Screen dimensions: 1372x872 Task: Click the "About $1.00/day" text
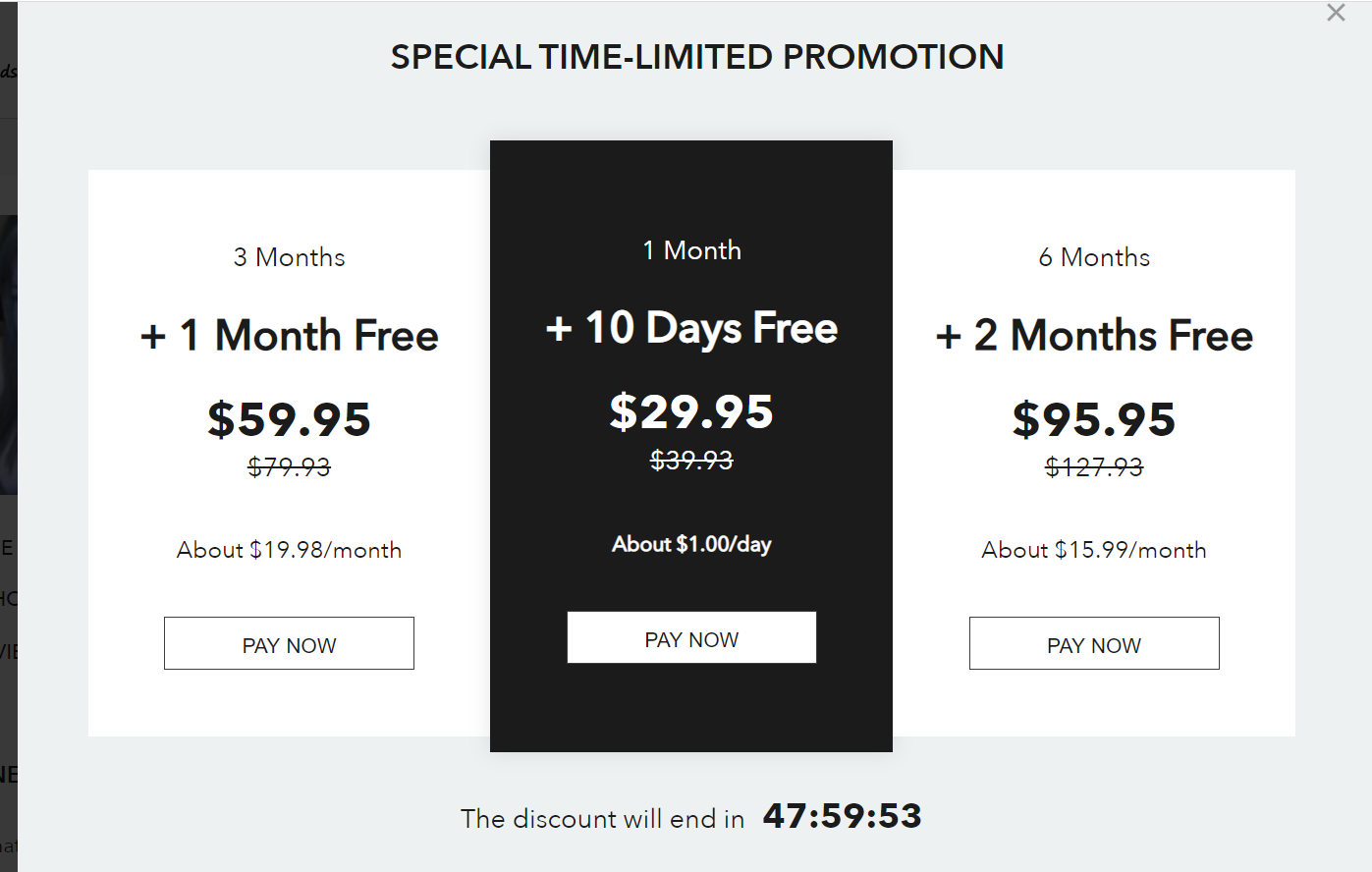[x=691, y=544]
